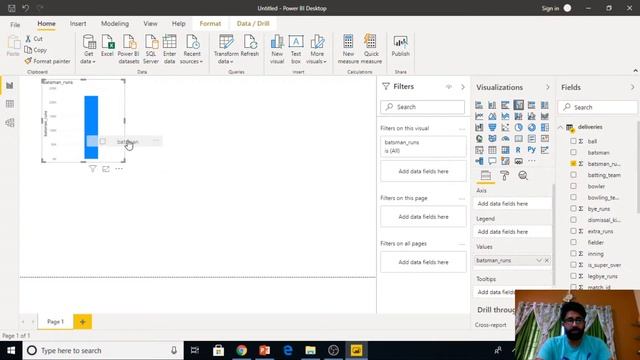Open the Fields well tab in Visualizations
The image size is (640, 360).
(x=486, y=176)
